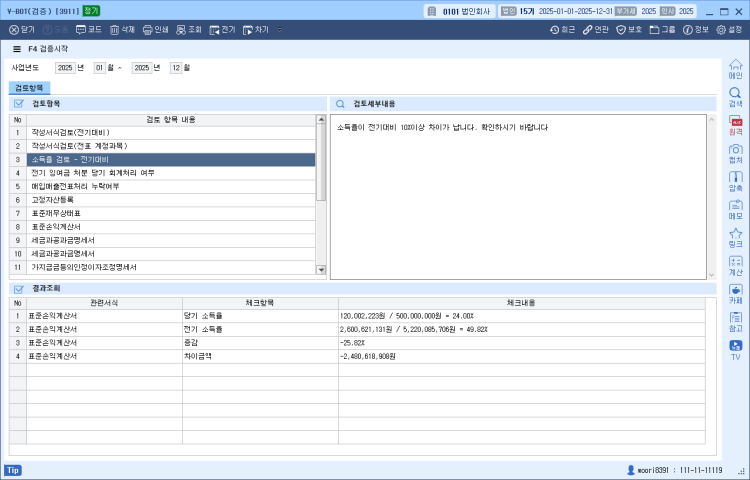Open the 링크 star link icon

pos(736,238)
